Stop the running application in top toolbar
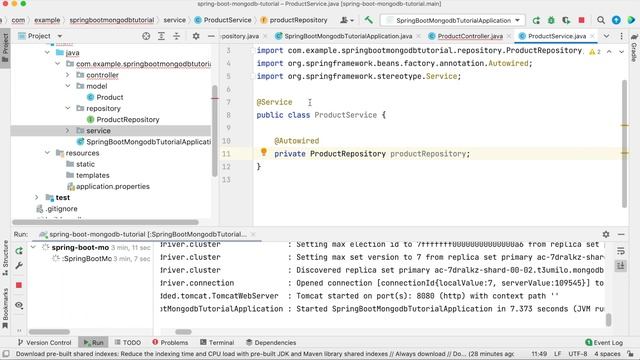Screen dimensions: 640x360 [582, 20]
